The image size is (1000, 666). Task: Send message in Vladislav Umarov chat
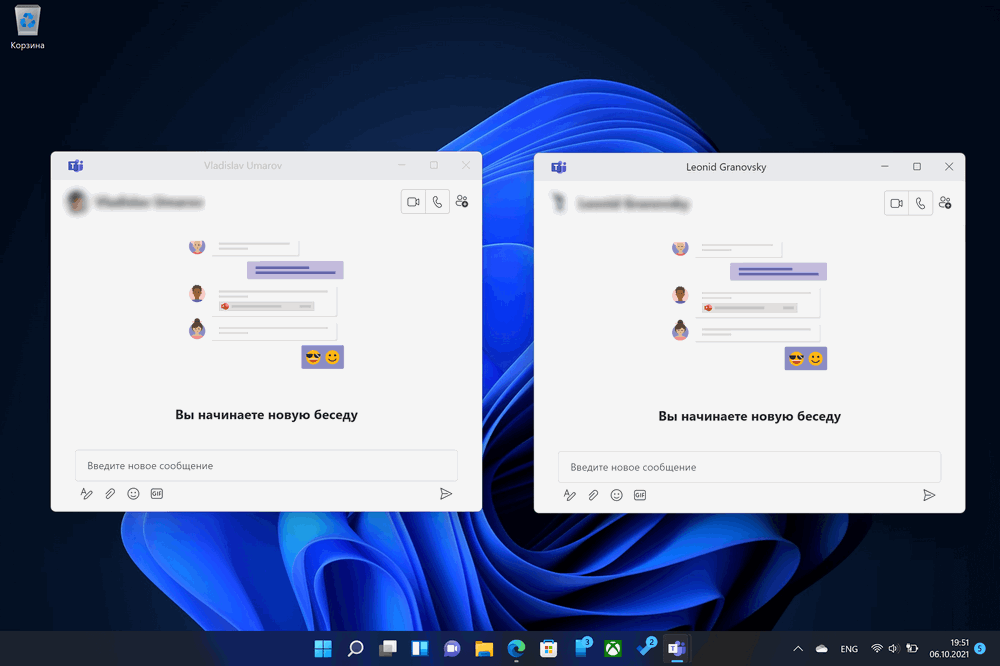tap(446, 494)
